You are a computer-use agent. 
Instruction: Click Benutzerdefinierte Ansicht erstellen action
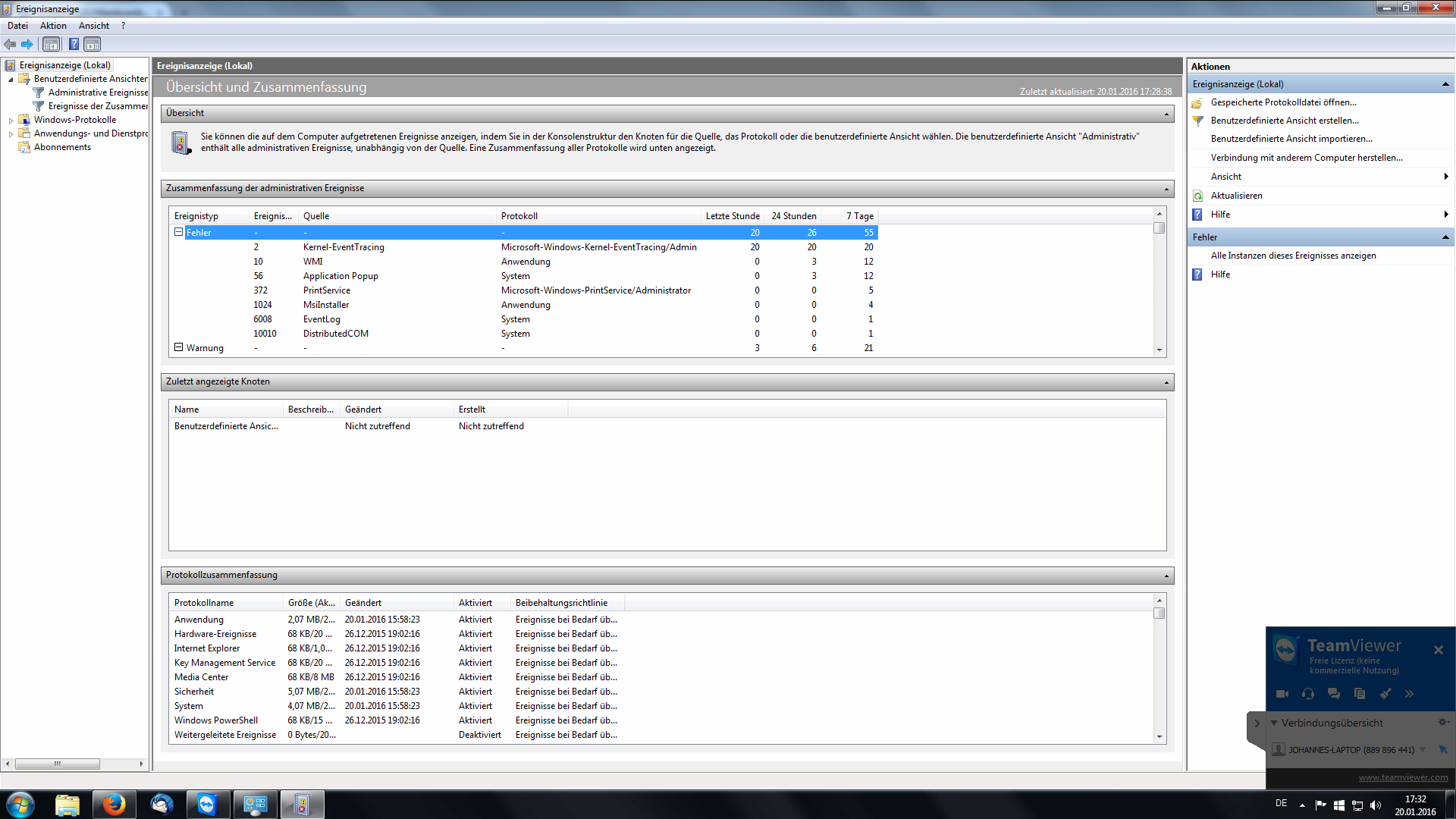pyautogui.click(x=1285, y=121)
